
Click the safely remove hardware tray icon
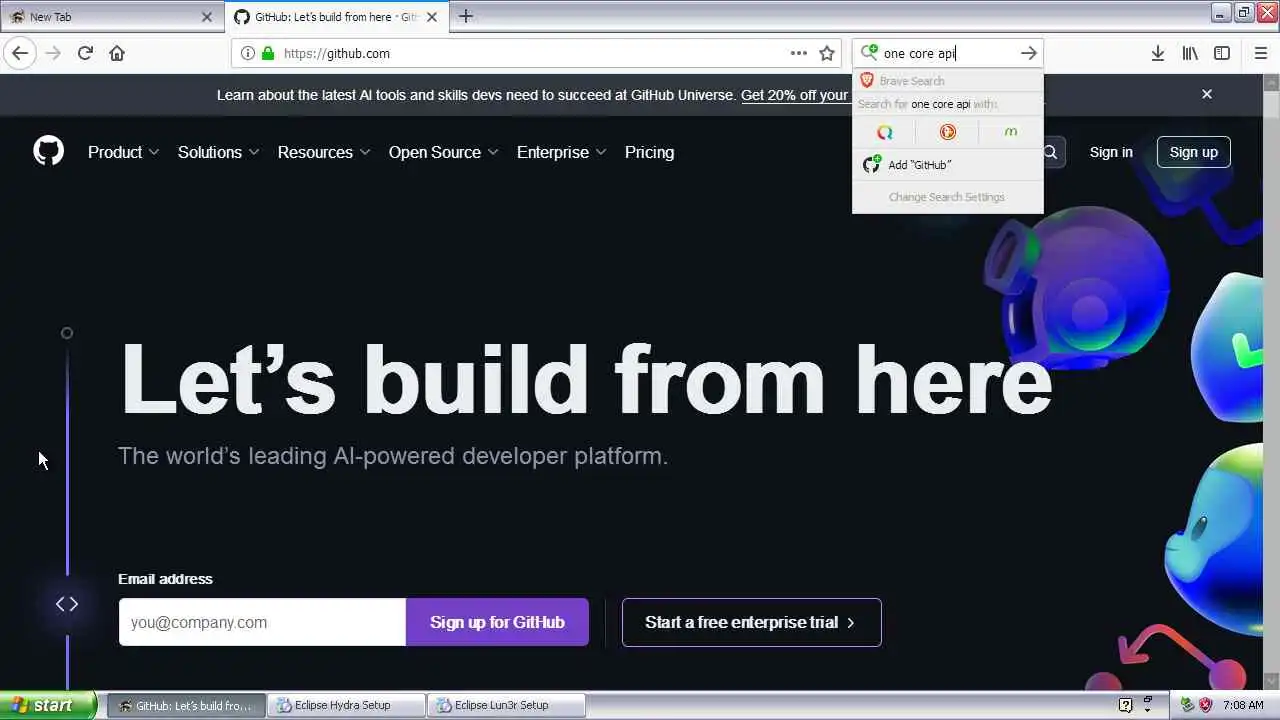pyautogui.click(x=1186, y=705)
